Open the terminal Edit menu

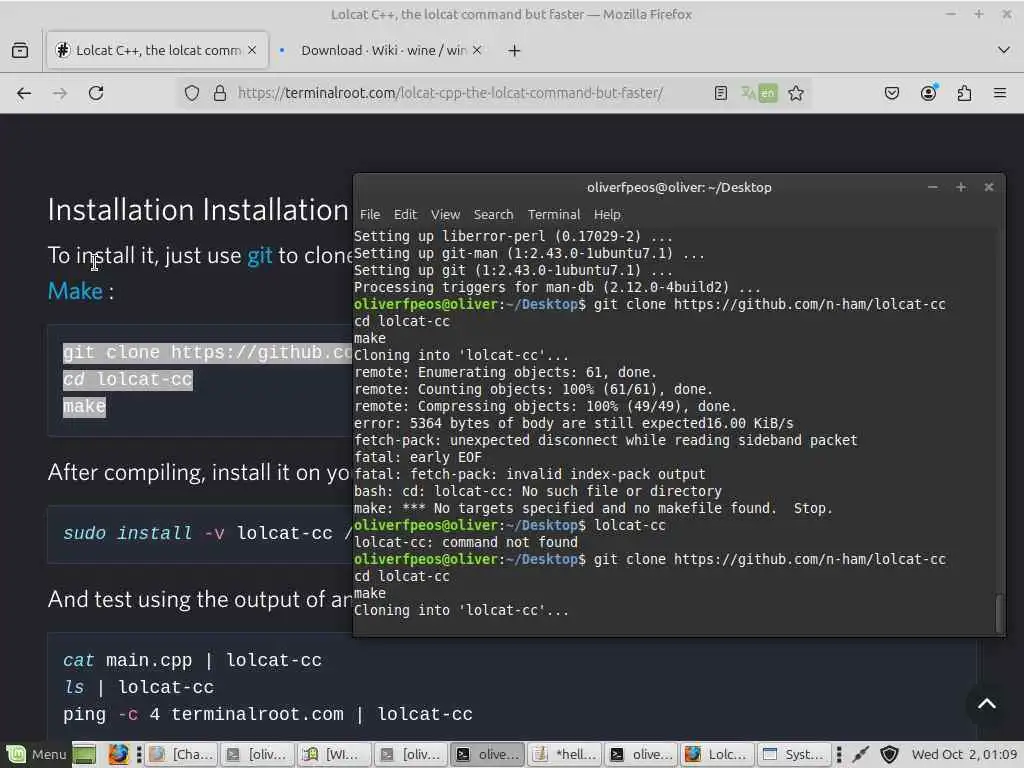pos(405,214)
